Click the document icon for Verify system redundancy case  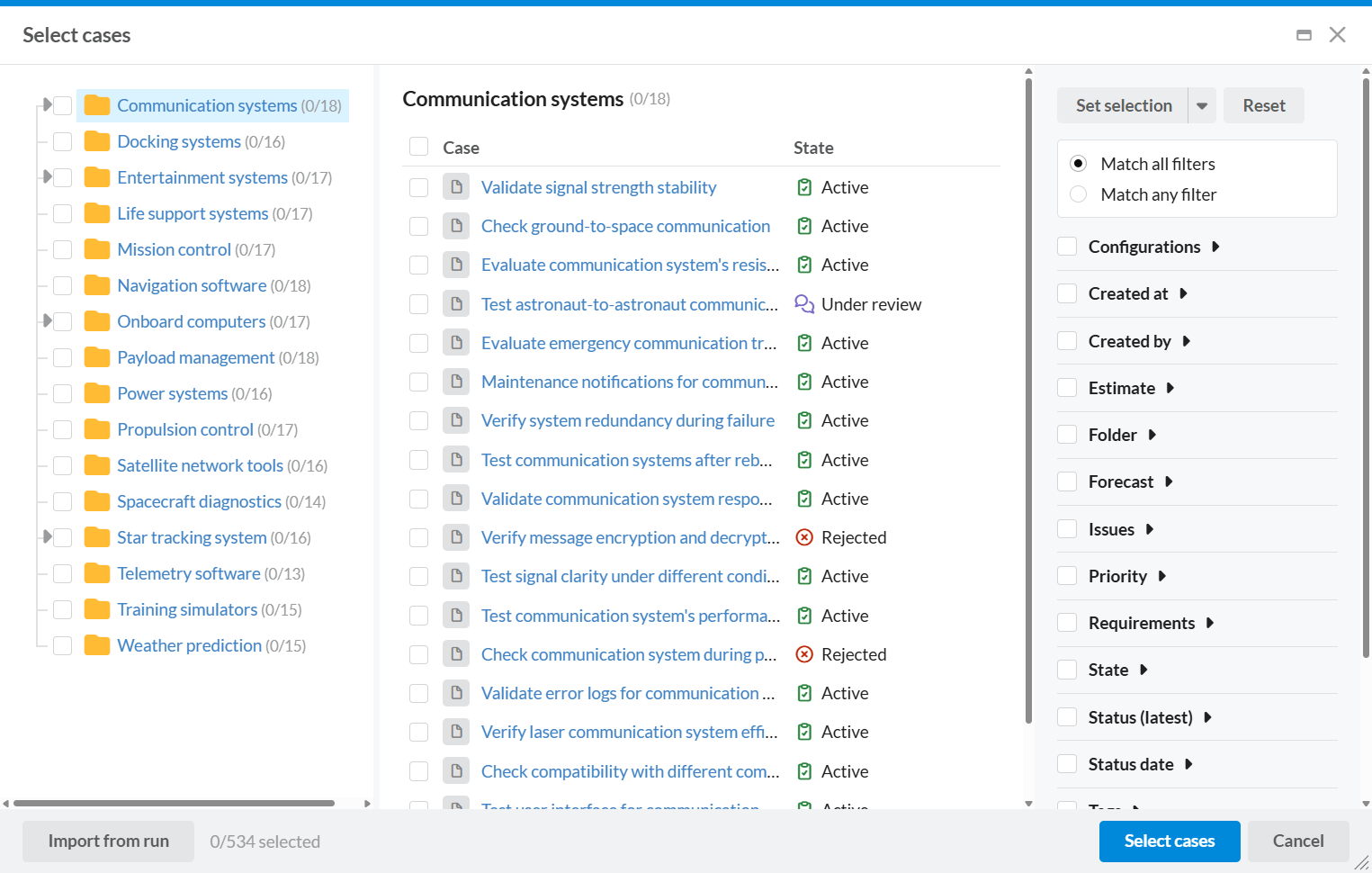point(456,420)
